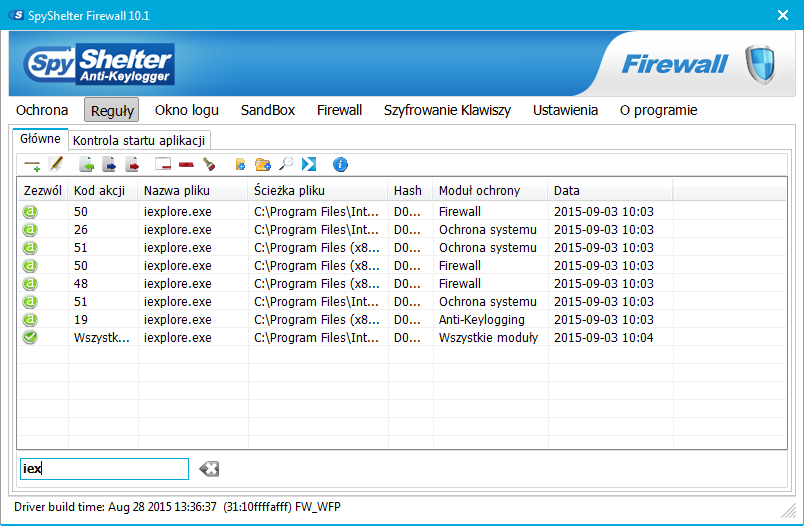Click the add rule icon with green plus

click(32, 165)
